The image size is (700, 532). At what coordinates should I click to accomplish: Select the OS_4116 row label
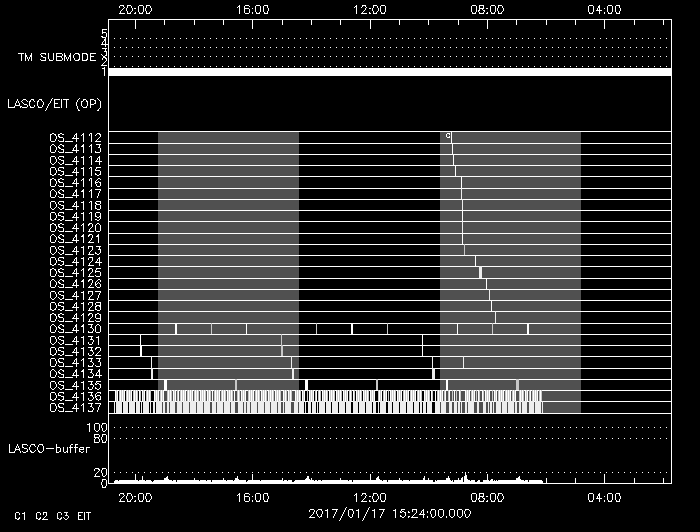[x=75, y=183]
